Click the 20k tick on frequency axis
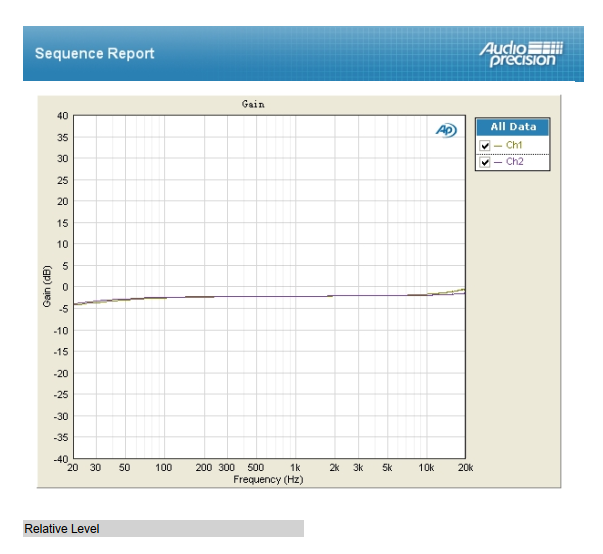This screenshot has height=554, width=603. tap(465, 468)
